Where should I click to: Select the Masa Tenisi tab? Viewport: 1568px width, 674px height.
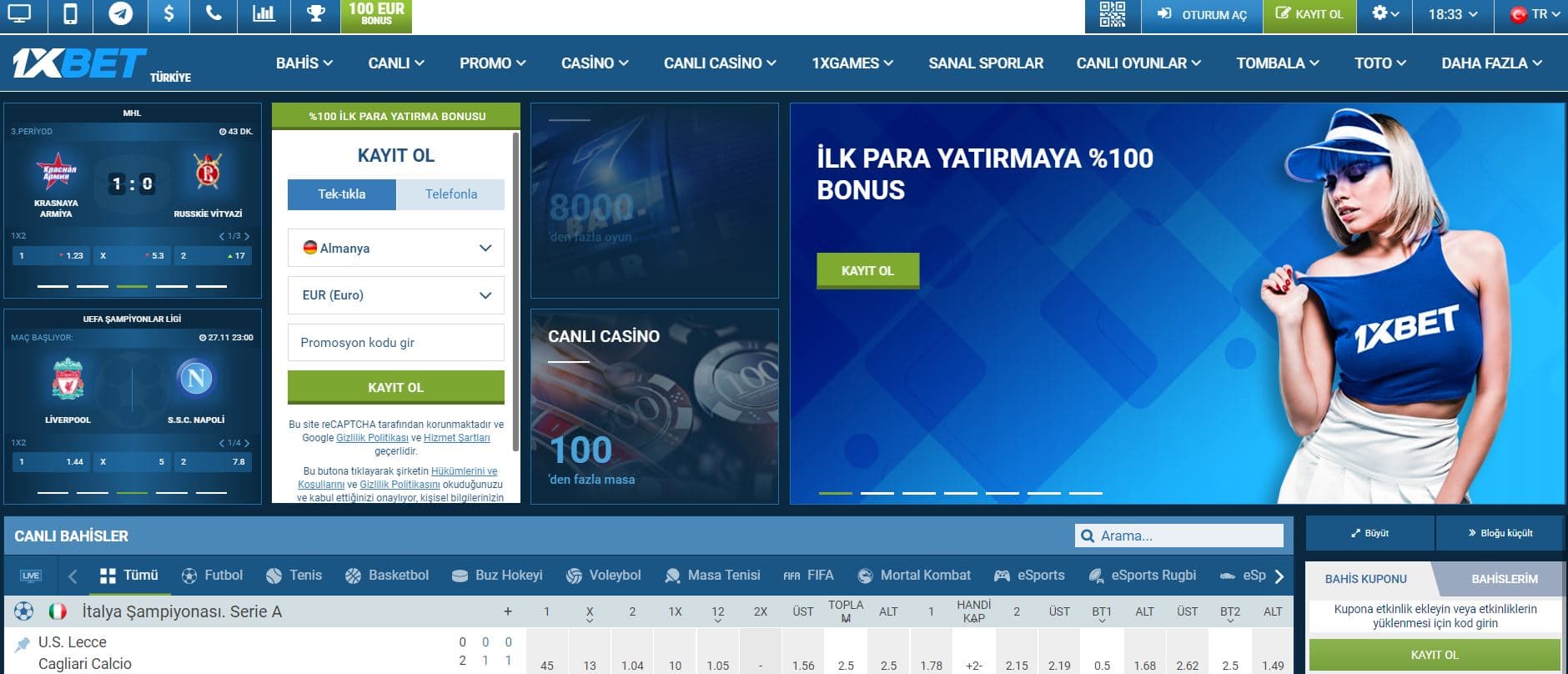(x=712, y=576)
